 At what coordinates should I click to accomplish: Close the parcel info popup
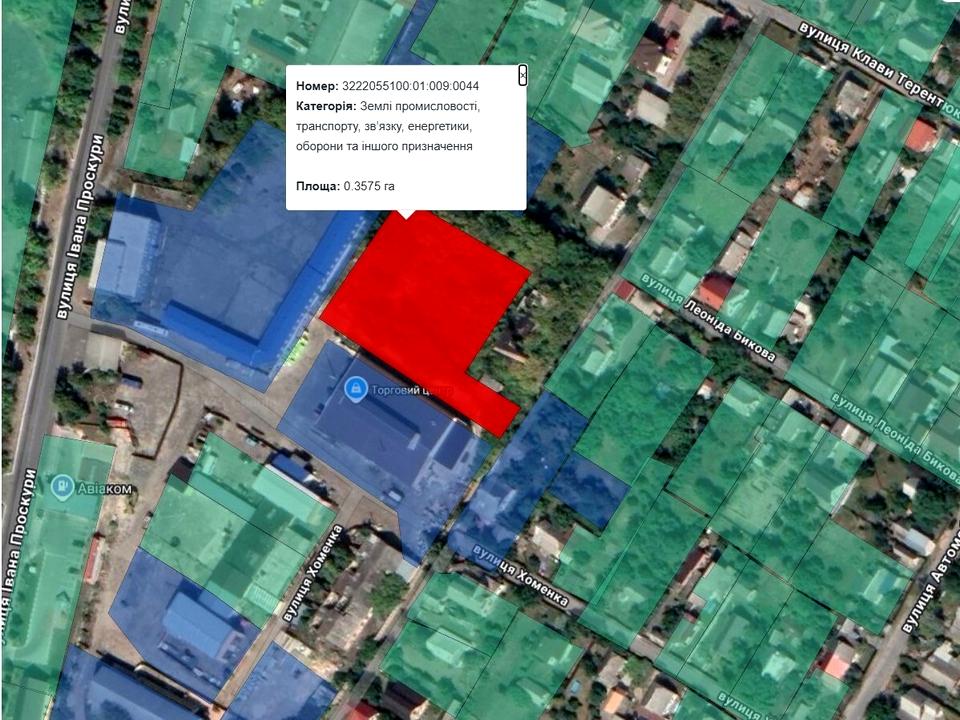[x=522, y=76]
